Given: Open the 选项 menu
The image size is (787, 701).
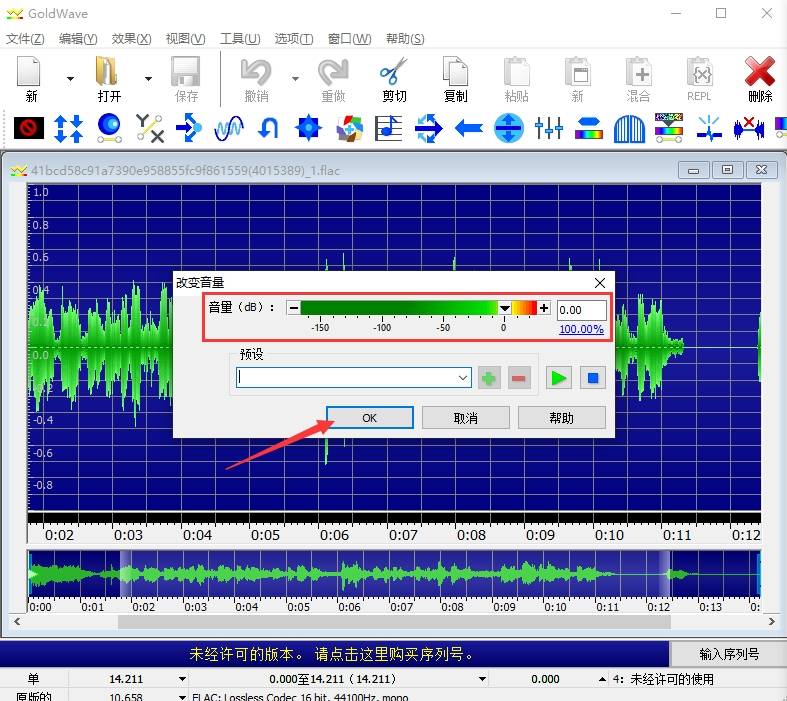Looking at the screenshot, I should tap(294, 39).
